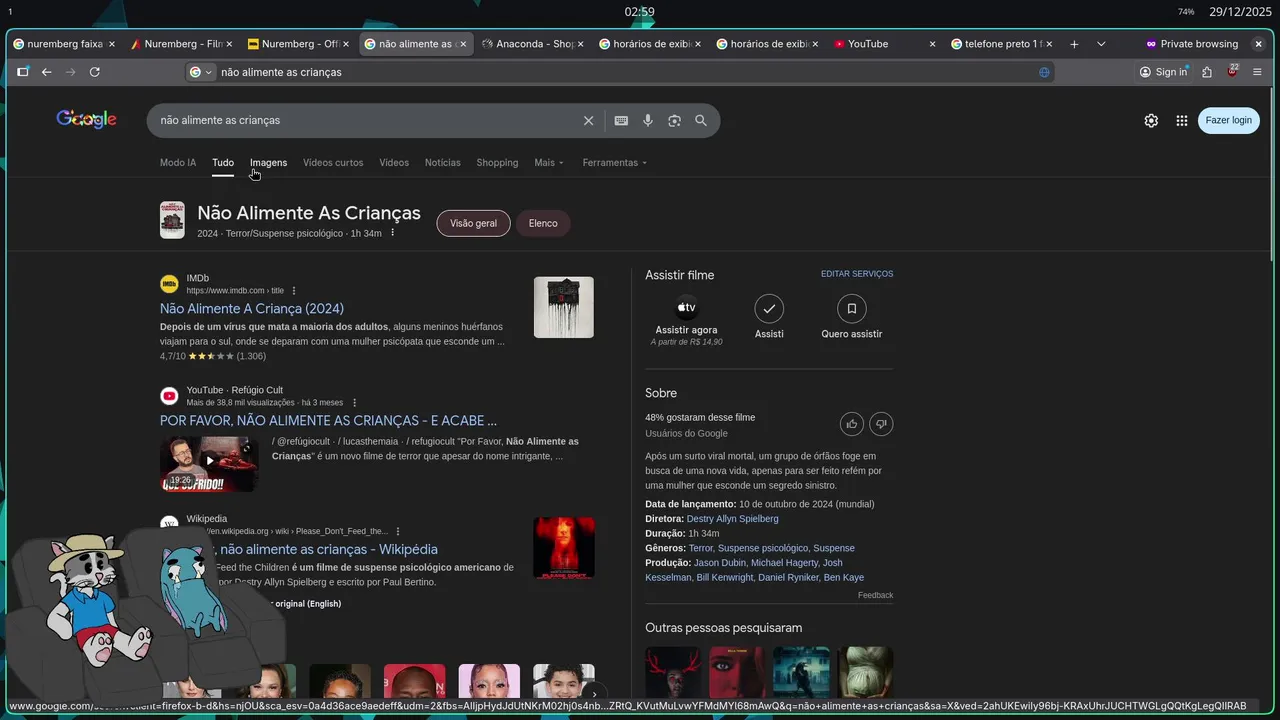1280x720 pixels.
Task: Advance the cast carousel with the arrow
Action: pos(594,693)
